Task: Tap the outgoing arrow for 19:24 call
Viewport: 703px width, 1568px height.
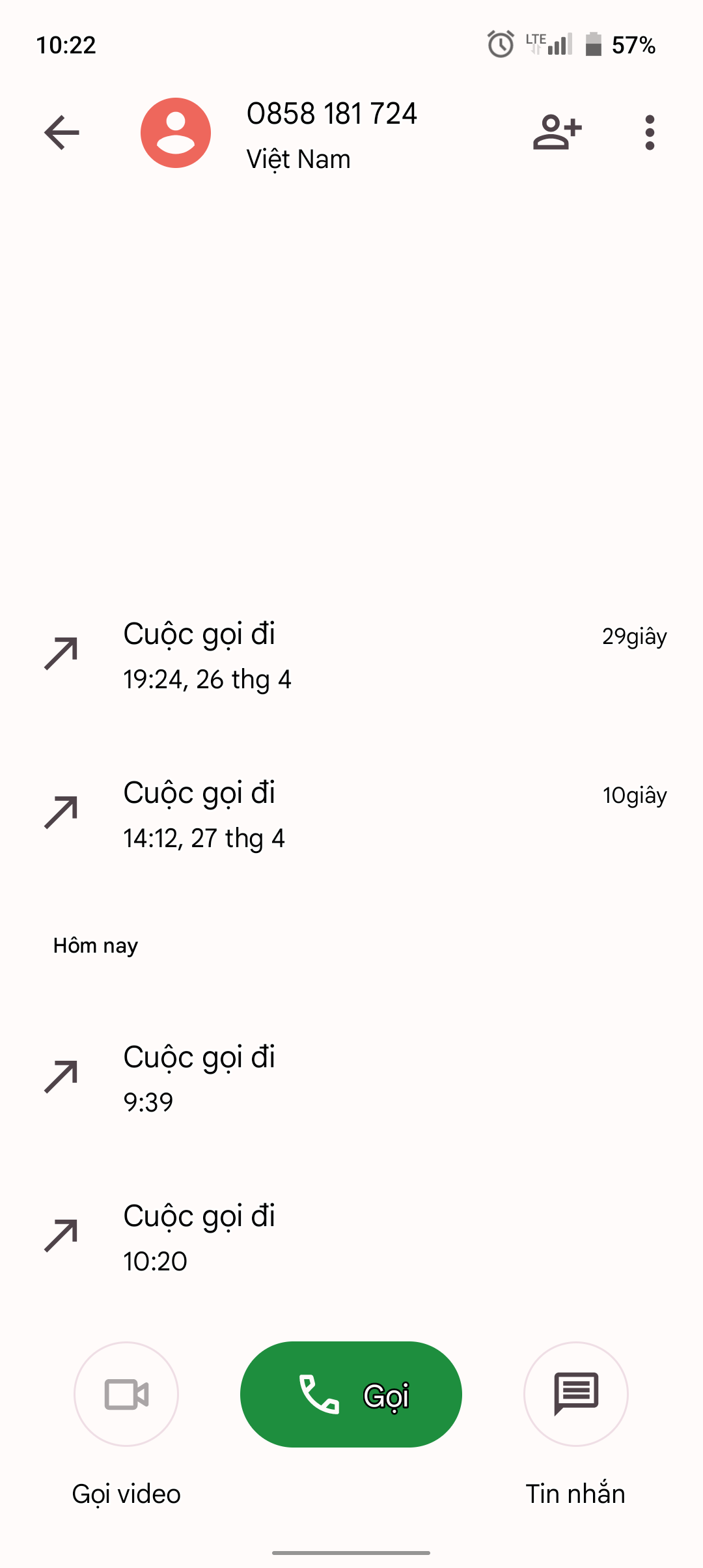Action: pos(61,654)
